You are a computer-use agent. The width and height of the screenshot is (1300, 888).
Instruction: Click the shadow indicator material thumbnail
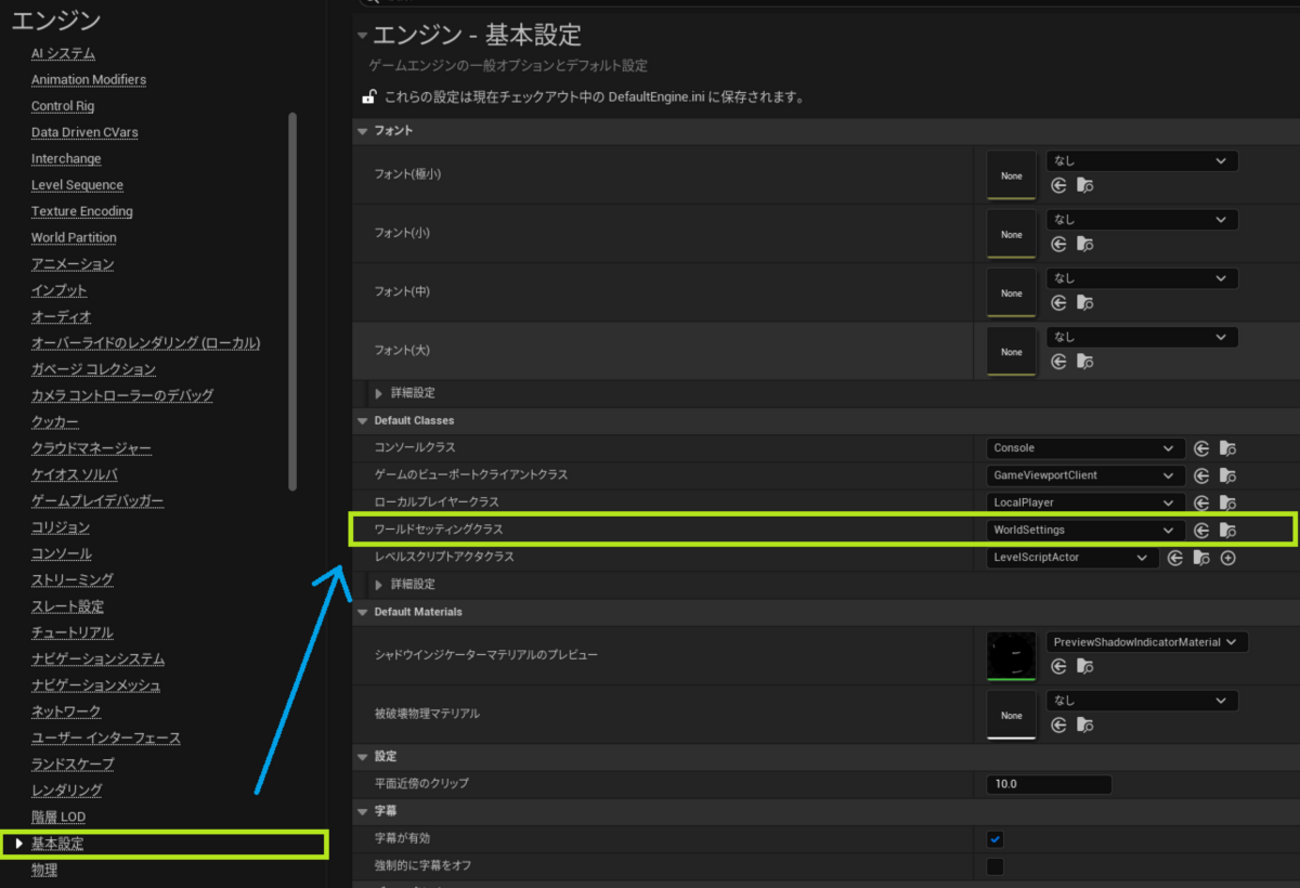1011,656
